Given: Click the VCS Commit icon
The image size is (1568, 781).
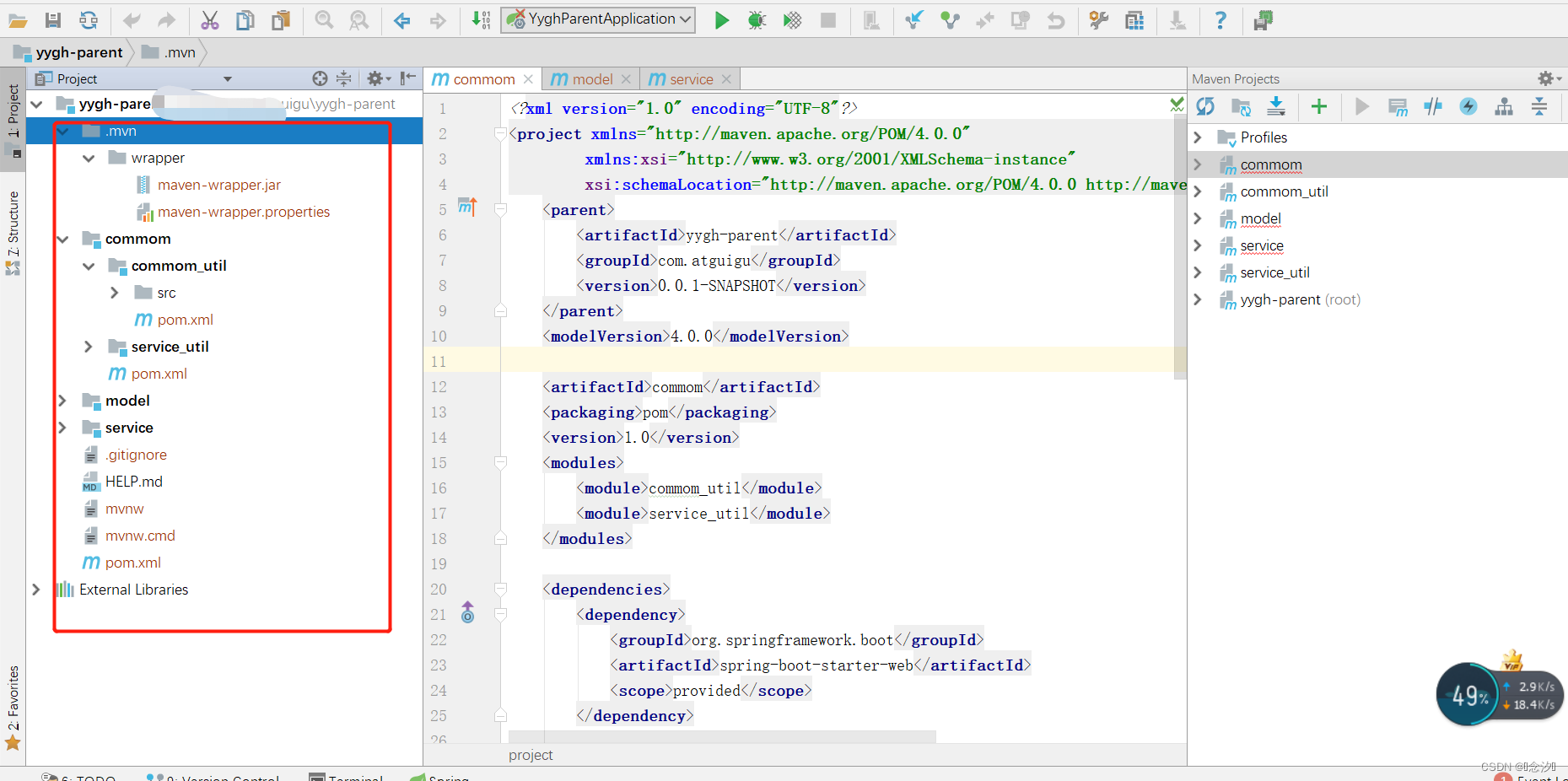Looking at the screenshot, I should 950,20.
